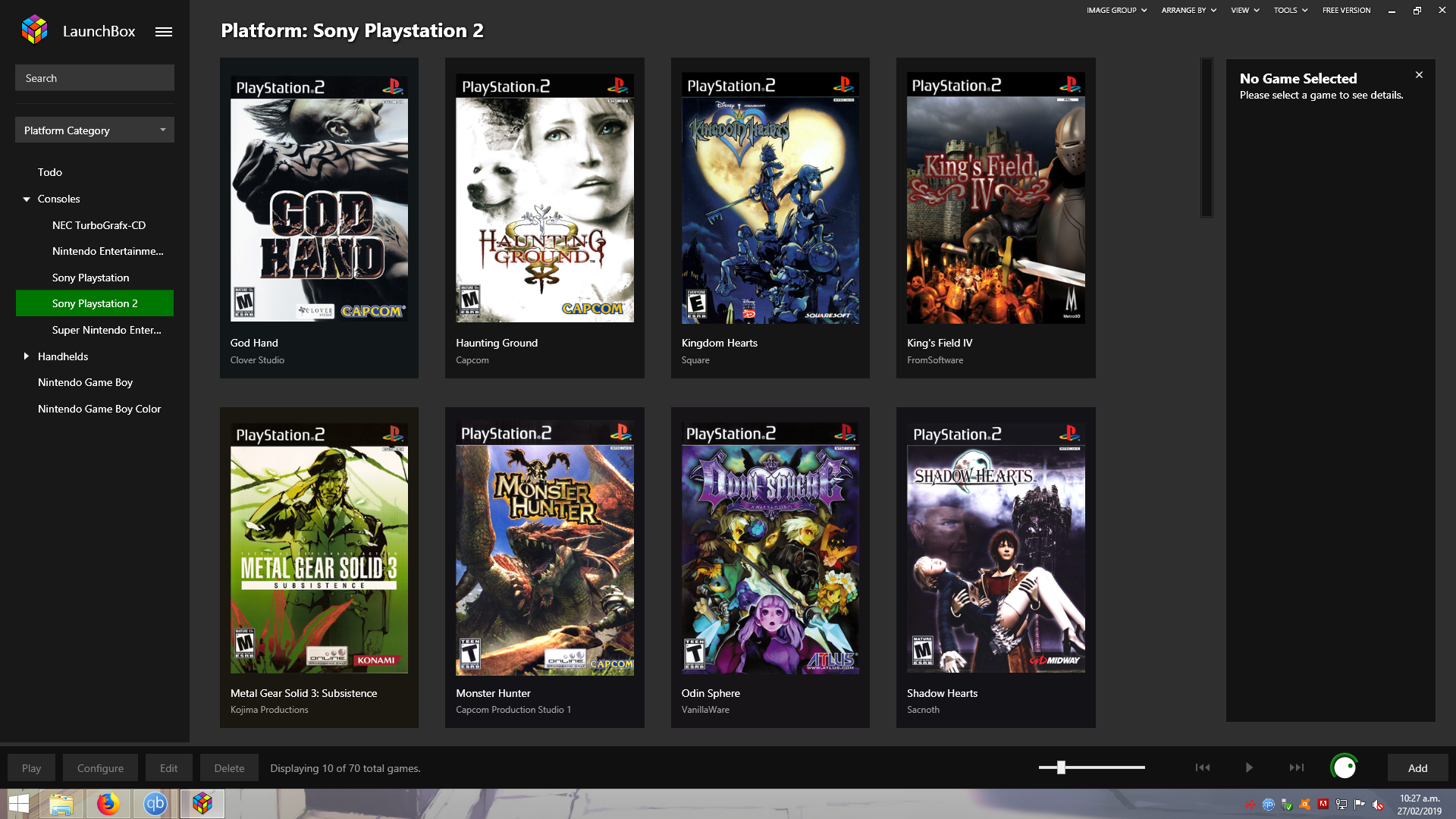Image resolution: width=1456 pixels, height=819 pixels.
Task: Click the network tray icon
Action: 1341,805
